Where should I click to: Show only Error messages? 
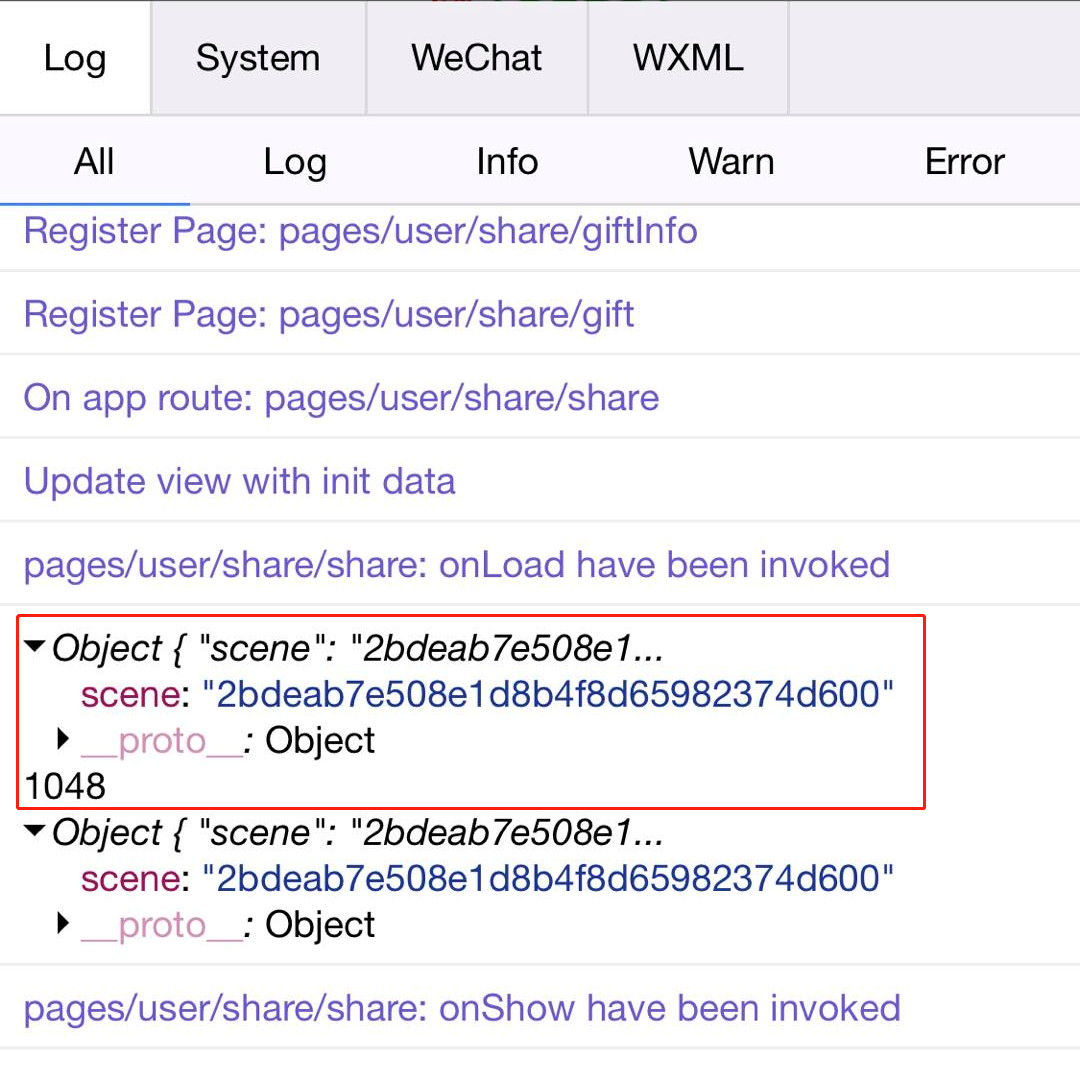964,162
